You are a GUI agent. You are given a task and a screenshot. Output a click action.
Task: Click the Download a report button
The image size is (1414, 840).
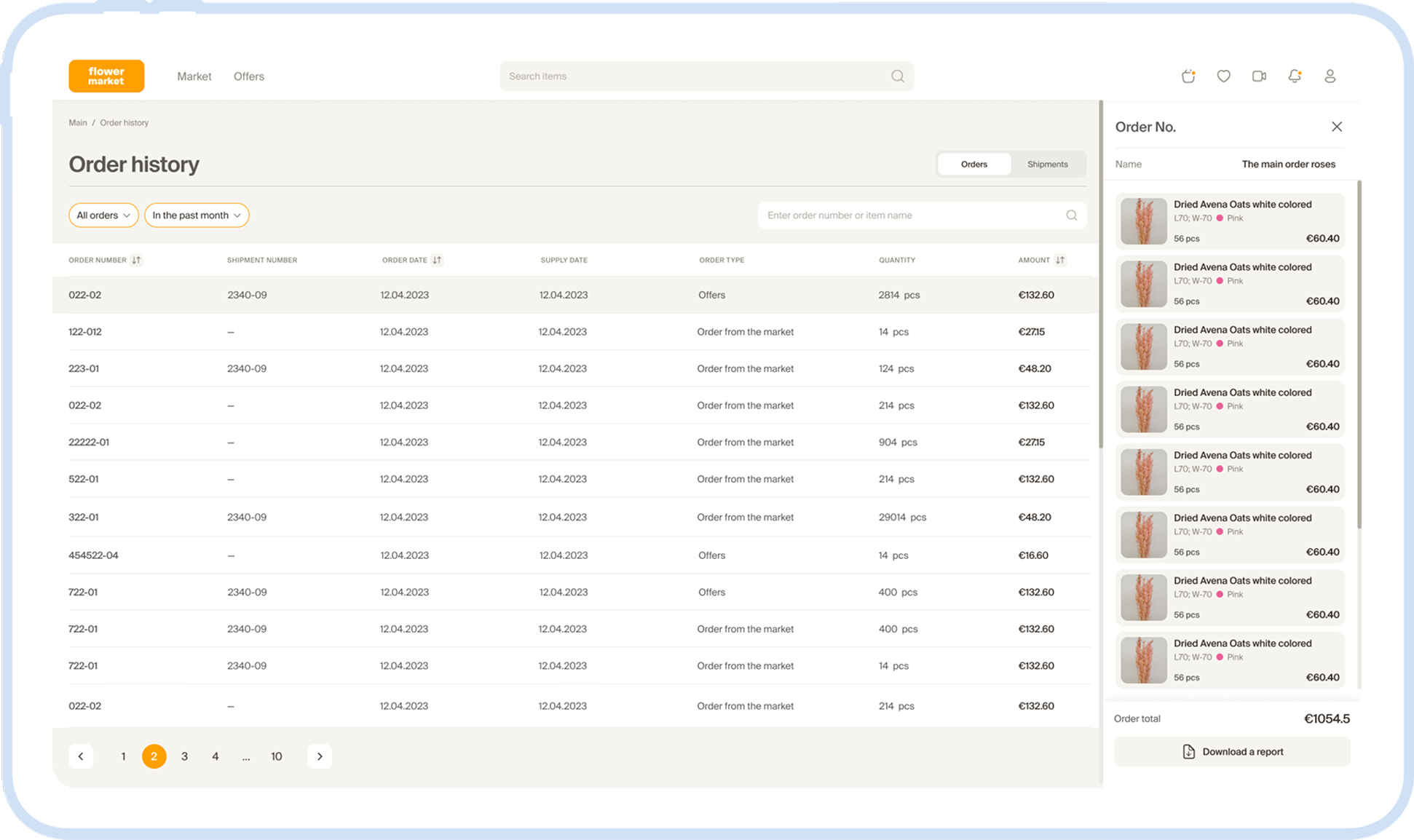pyautogui.click(x=1231, y=751)
